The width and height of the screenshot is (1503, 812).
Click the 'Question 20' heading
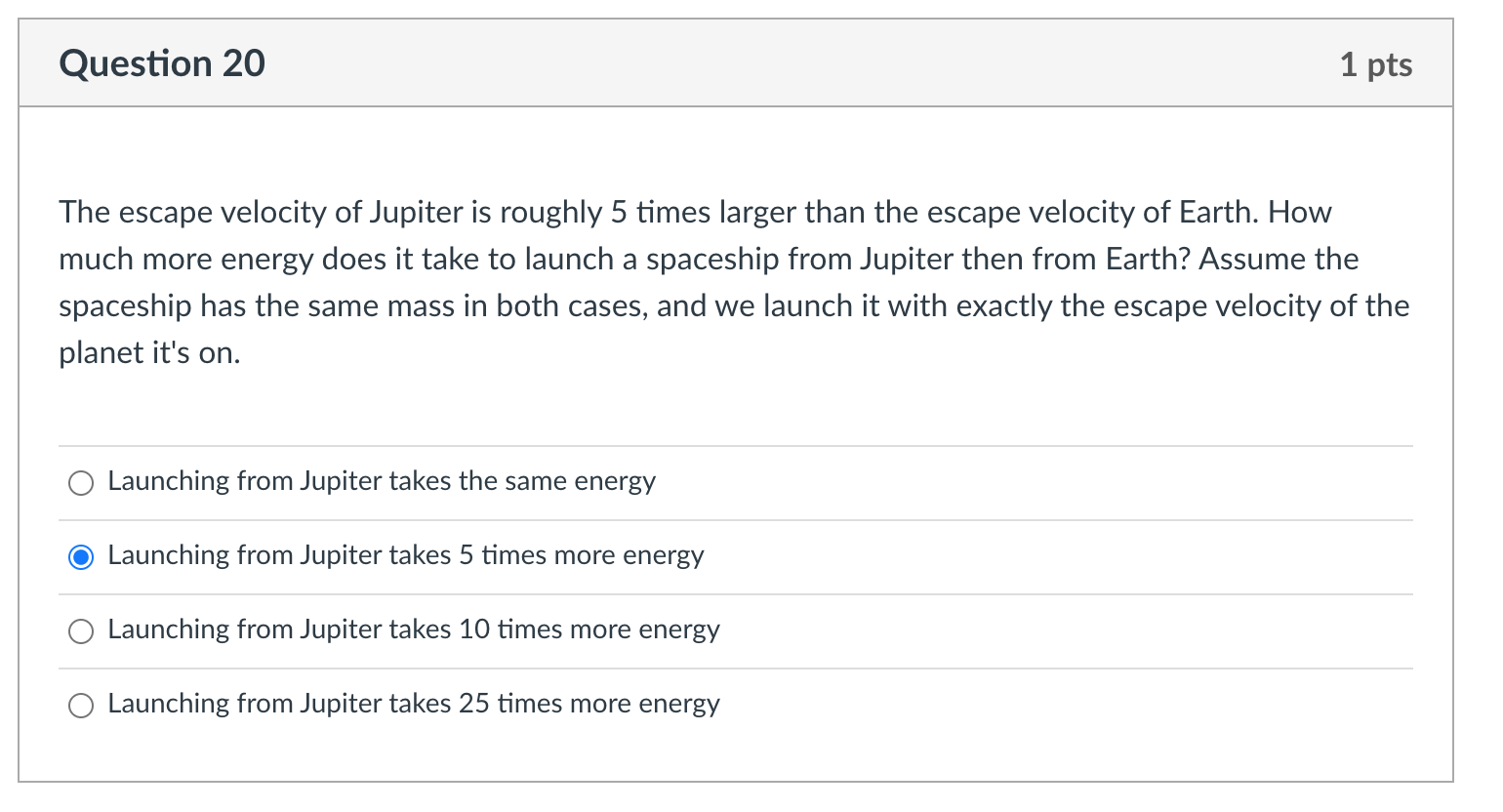[x=162, y=63]
